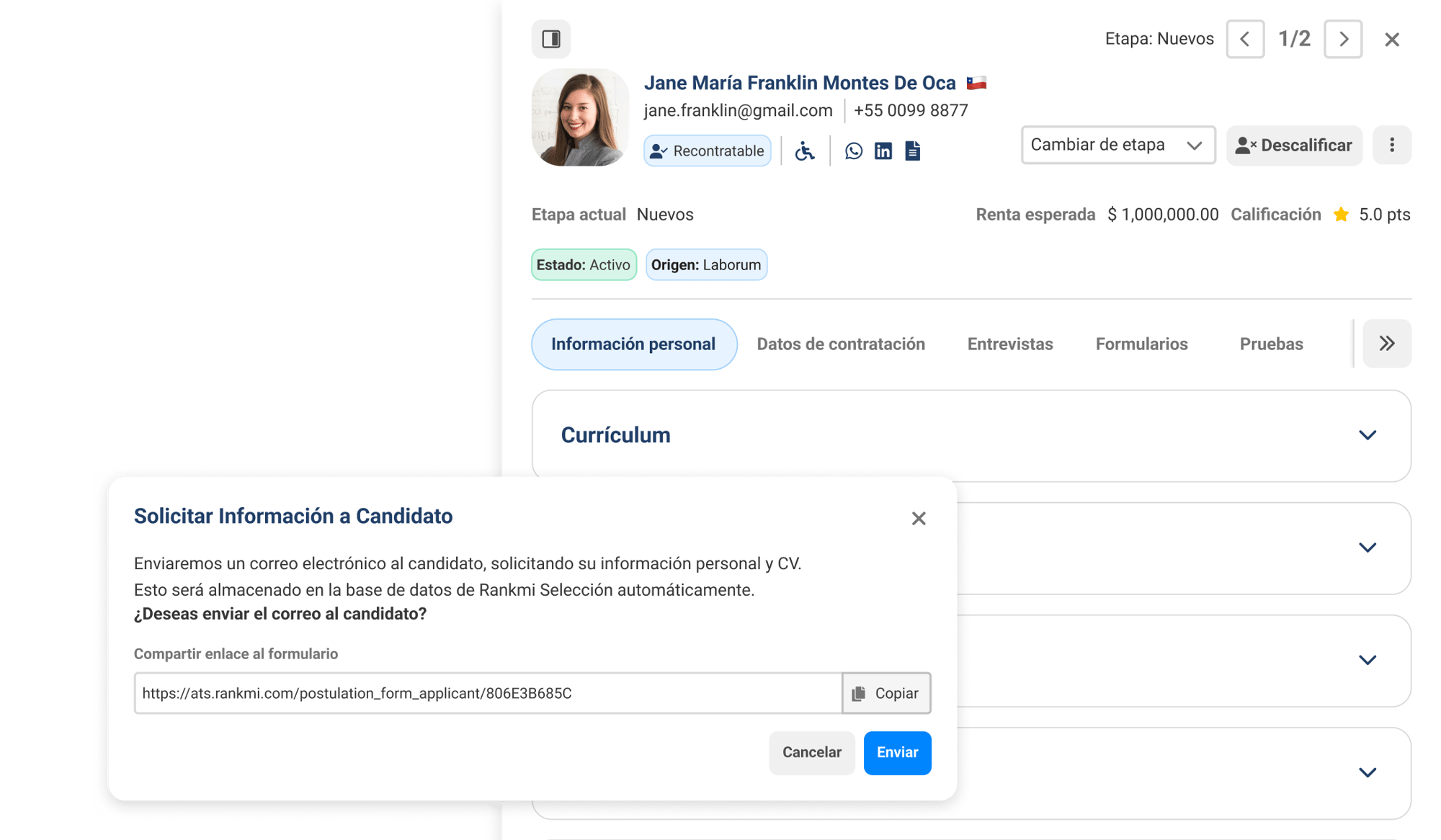Toggle the side panel layout icon
This screenshot has height=840, width=1441.
click(x=551, y=39)
